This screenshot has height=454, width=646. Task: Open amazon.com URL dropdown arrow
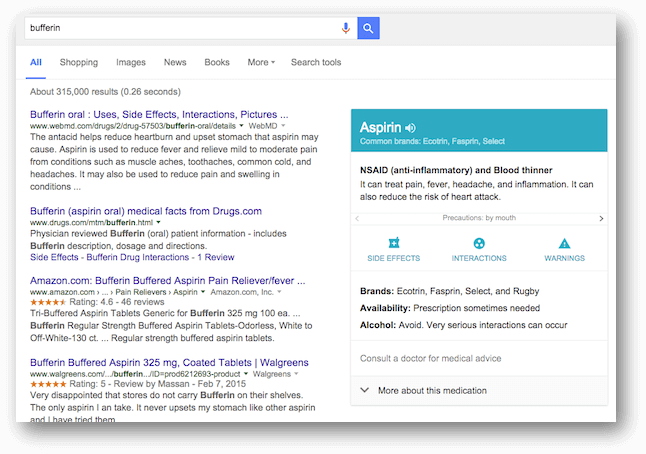pos(203,292)
